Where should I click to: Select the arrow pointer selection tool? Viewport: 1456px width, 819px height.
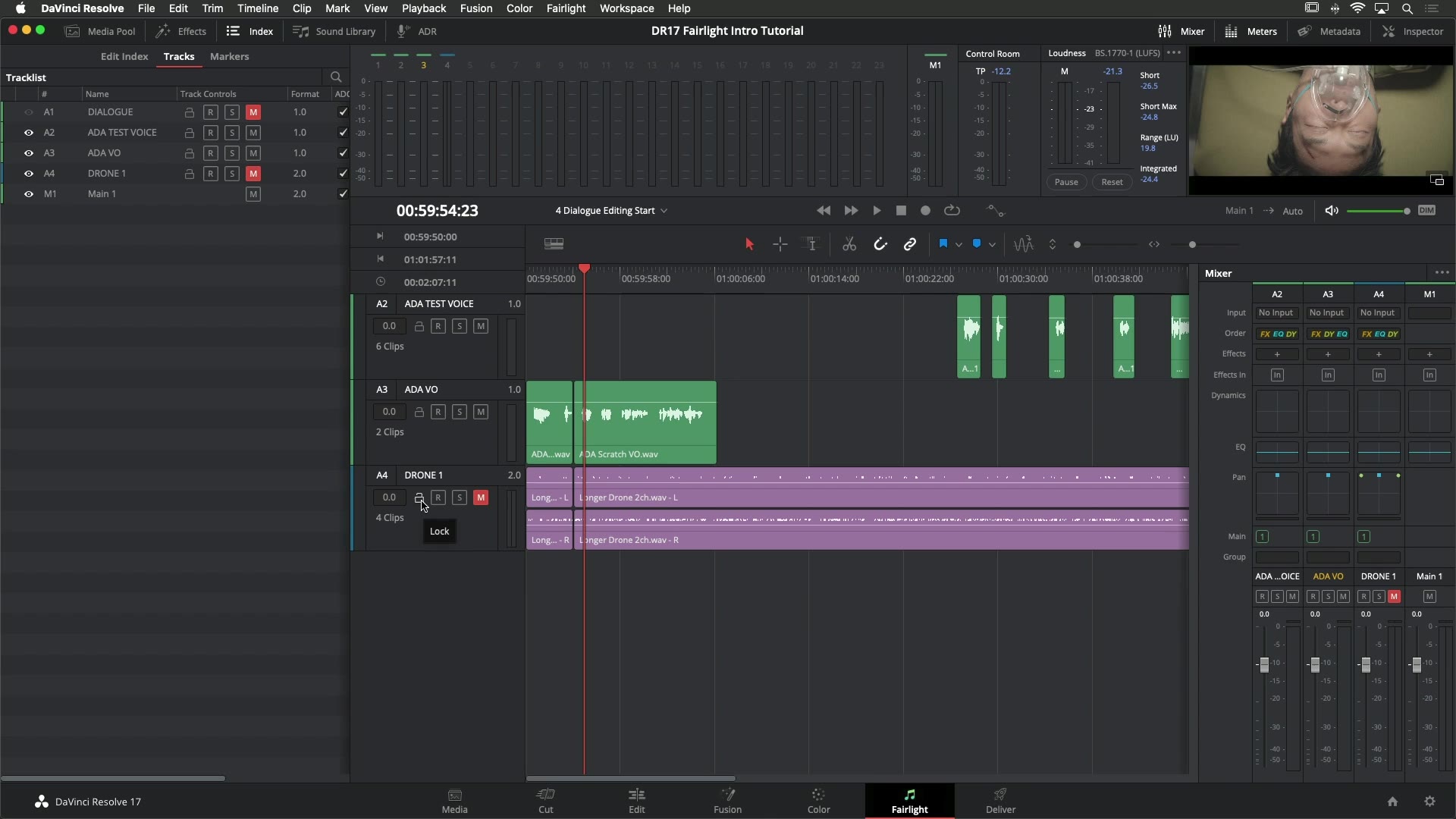(x=749, y=244)
